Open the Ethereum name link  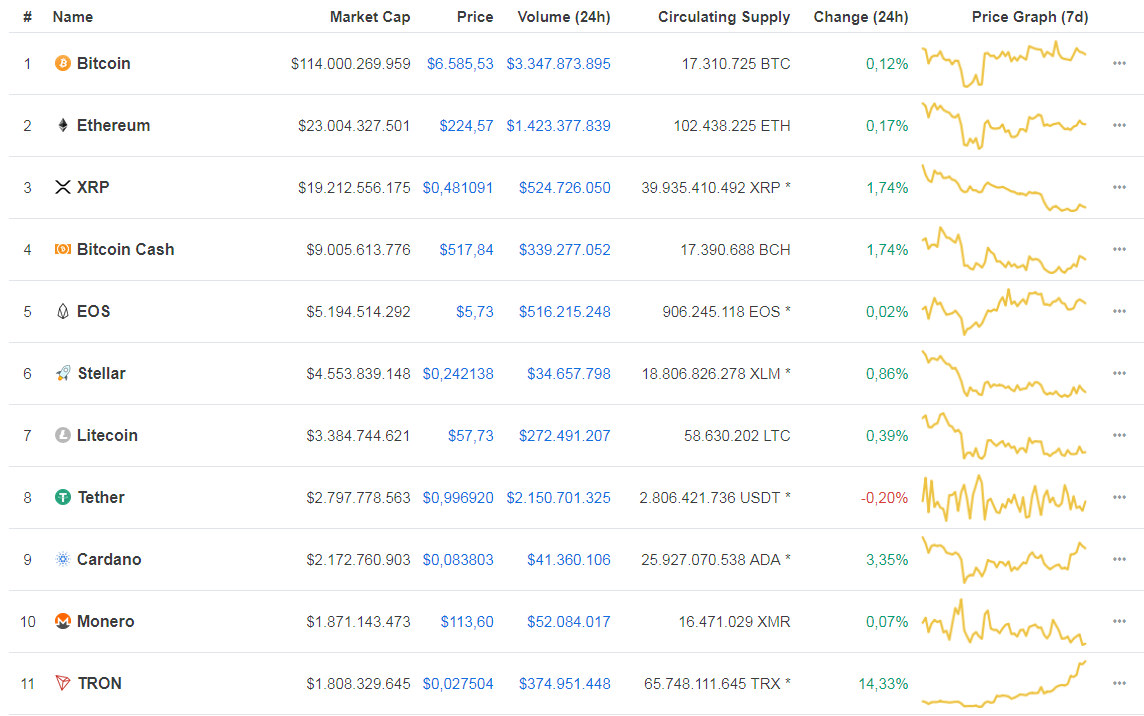(113, 126)
